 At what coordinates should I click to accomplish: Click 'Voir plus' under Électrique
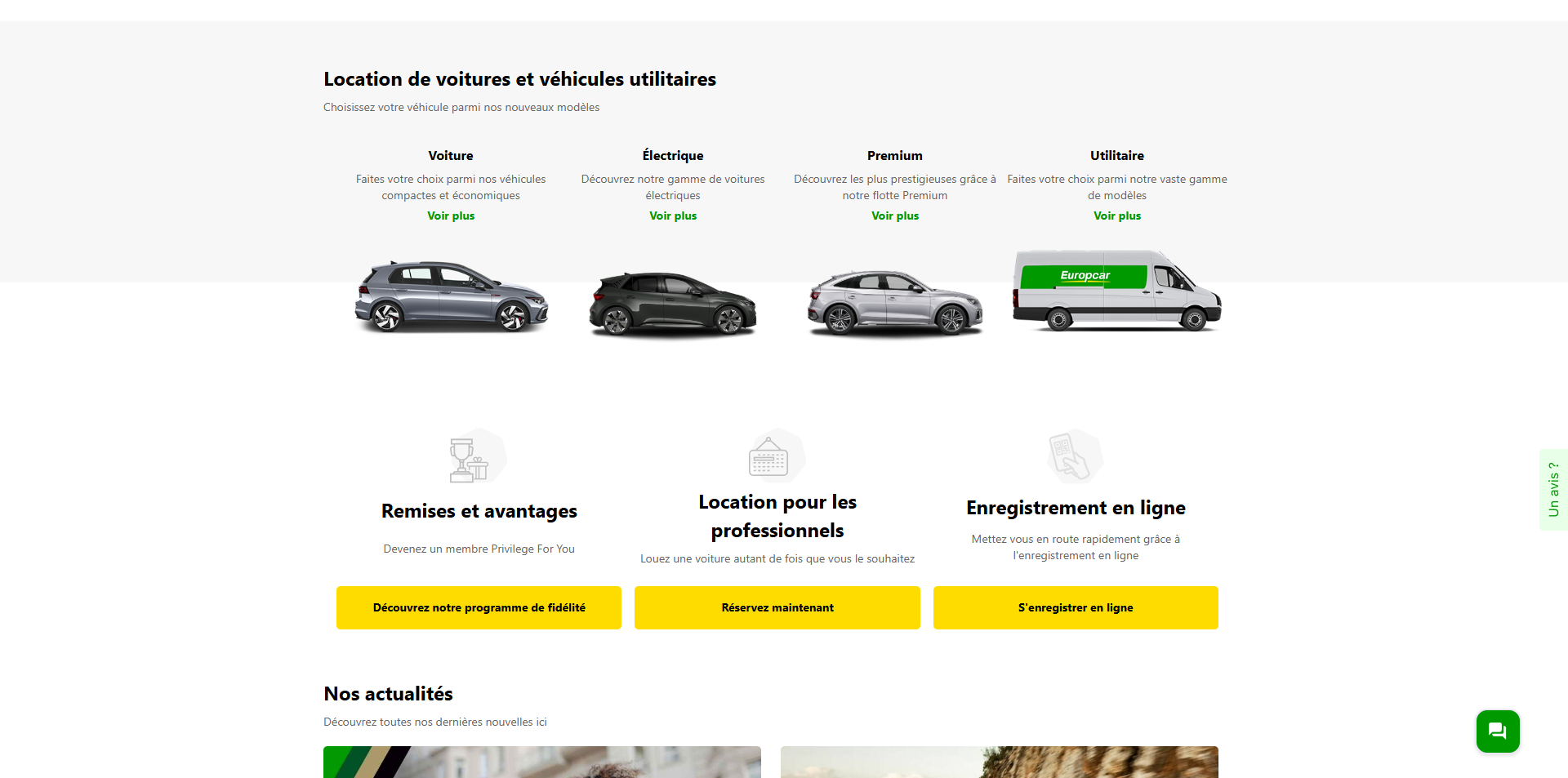673,216
